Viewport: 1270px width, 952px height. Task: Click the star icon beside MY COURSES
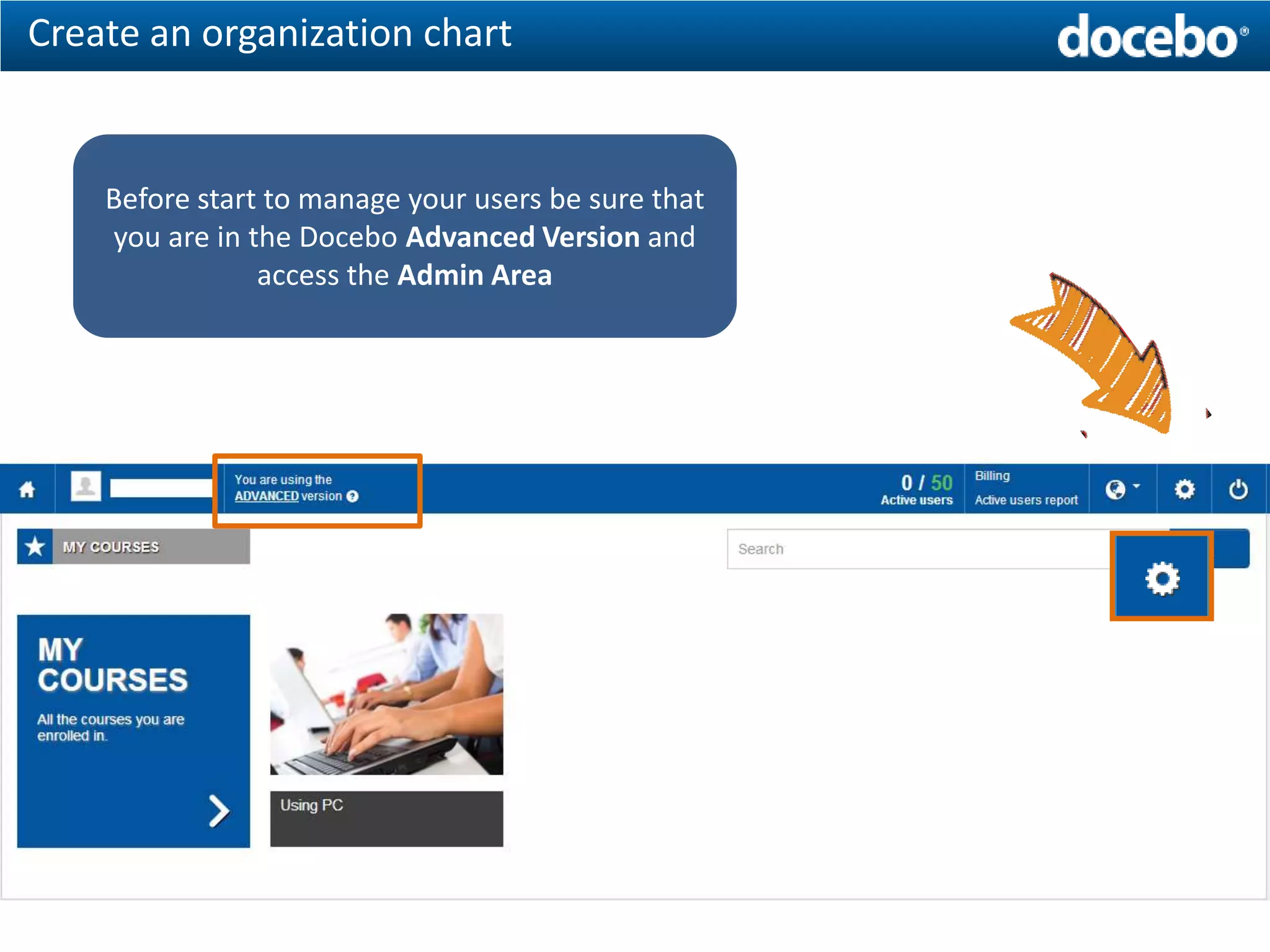coord(35,547)
